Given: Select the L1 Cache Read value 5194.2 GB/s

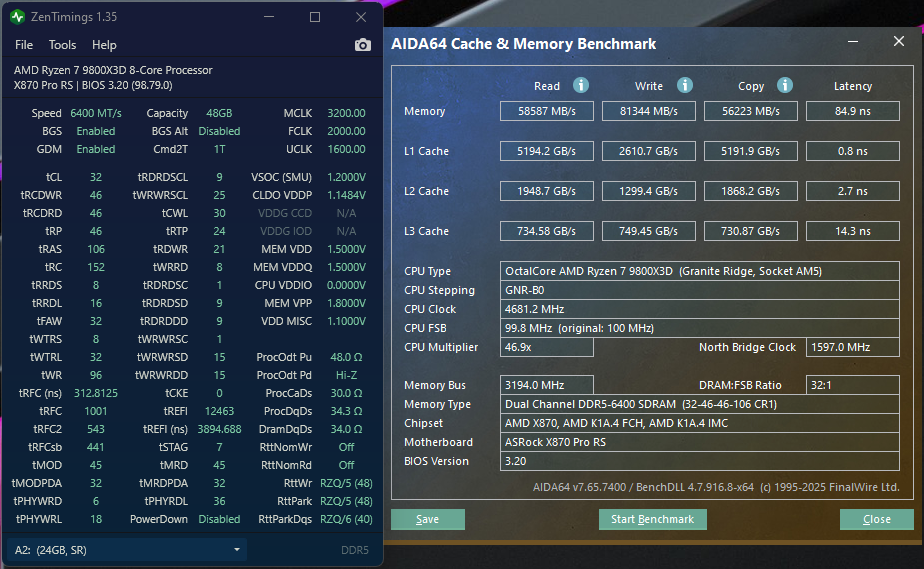Looking at the screenshot, I should coord(547,151).
